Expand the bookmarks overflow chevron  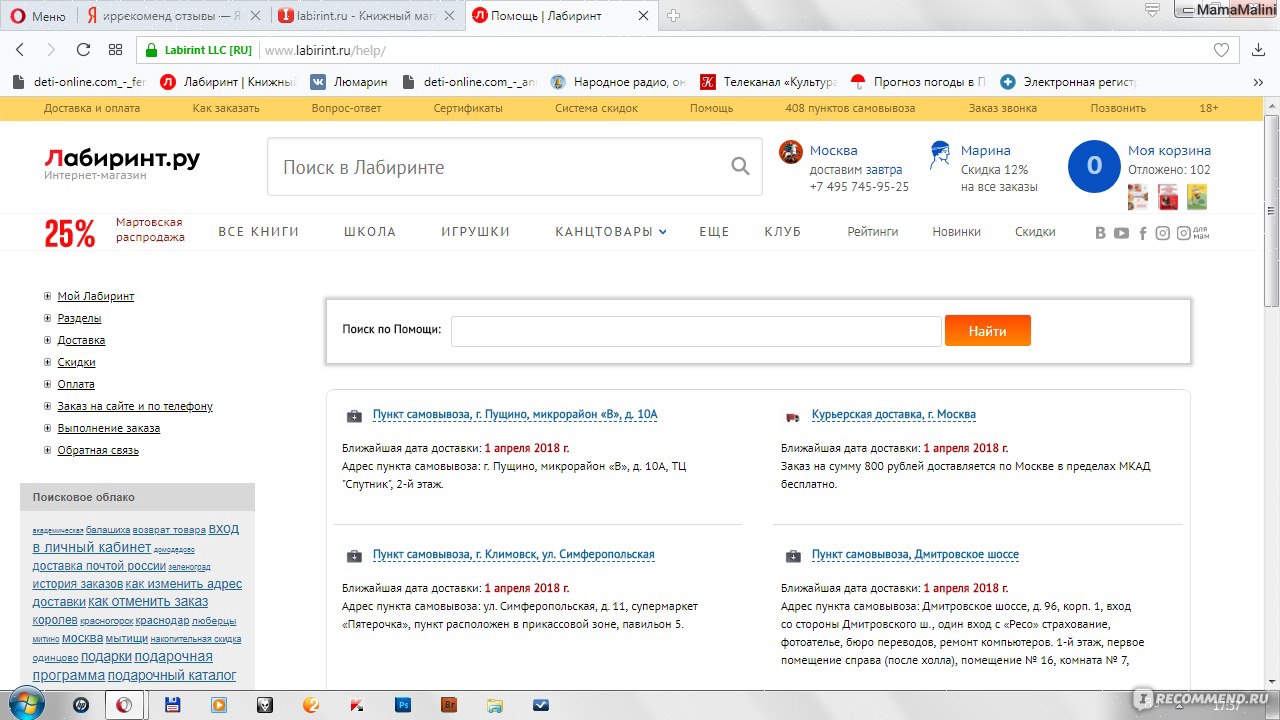pos(1258,82)
